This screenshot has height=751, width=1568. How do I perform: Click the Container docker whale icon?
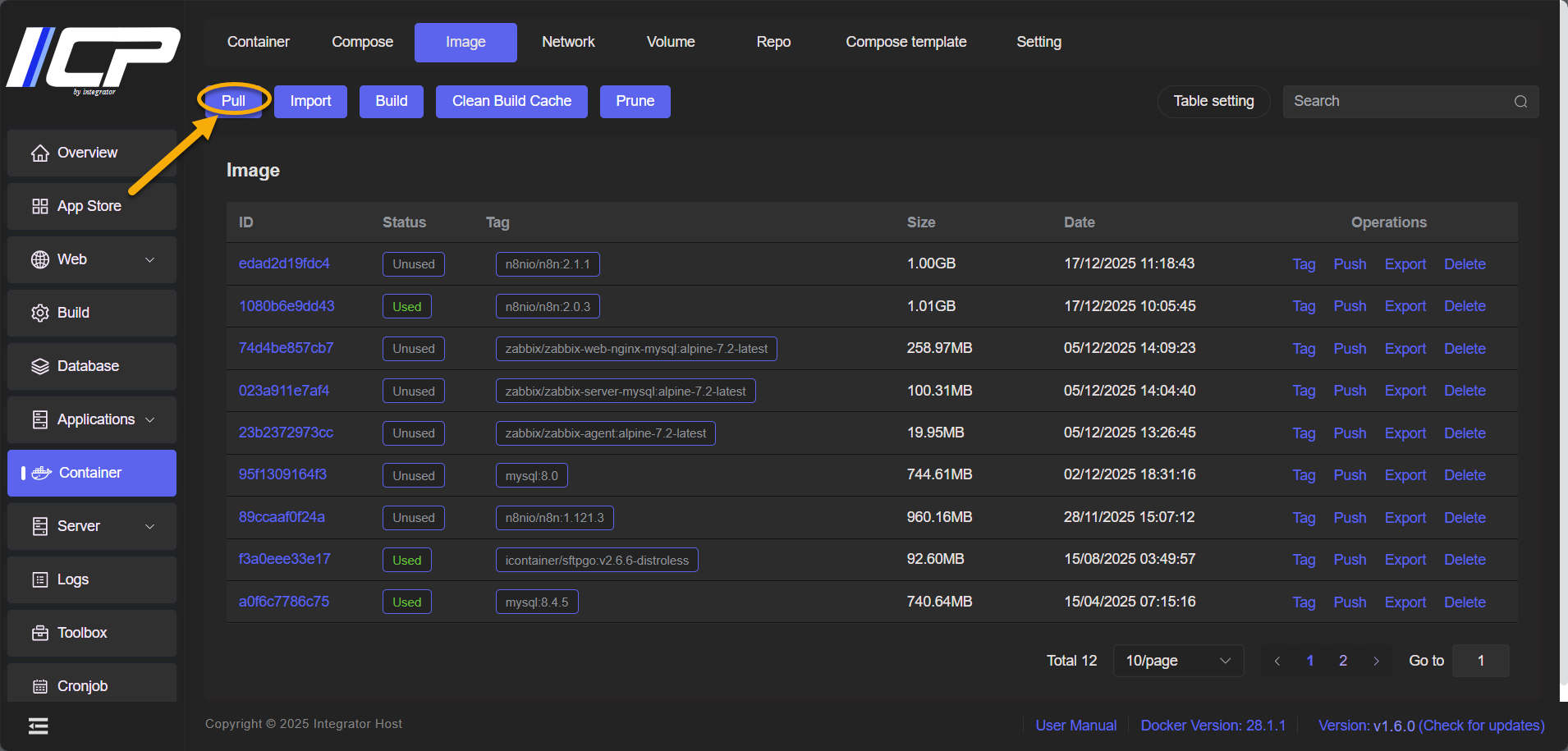pyautogui.click(x=41, y=473)
